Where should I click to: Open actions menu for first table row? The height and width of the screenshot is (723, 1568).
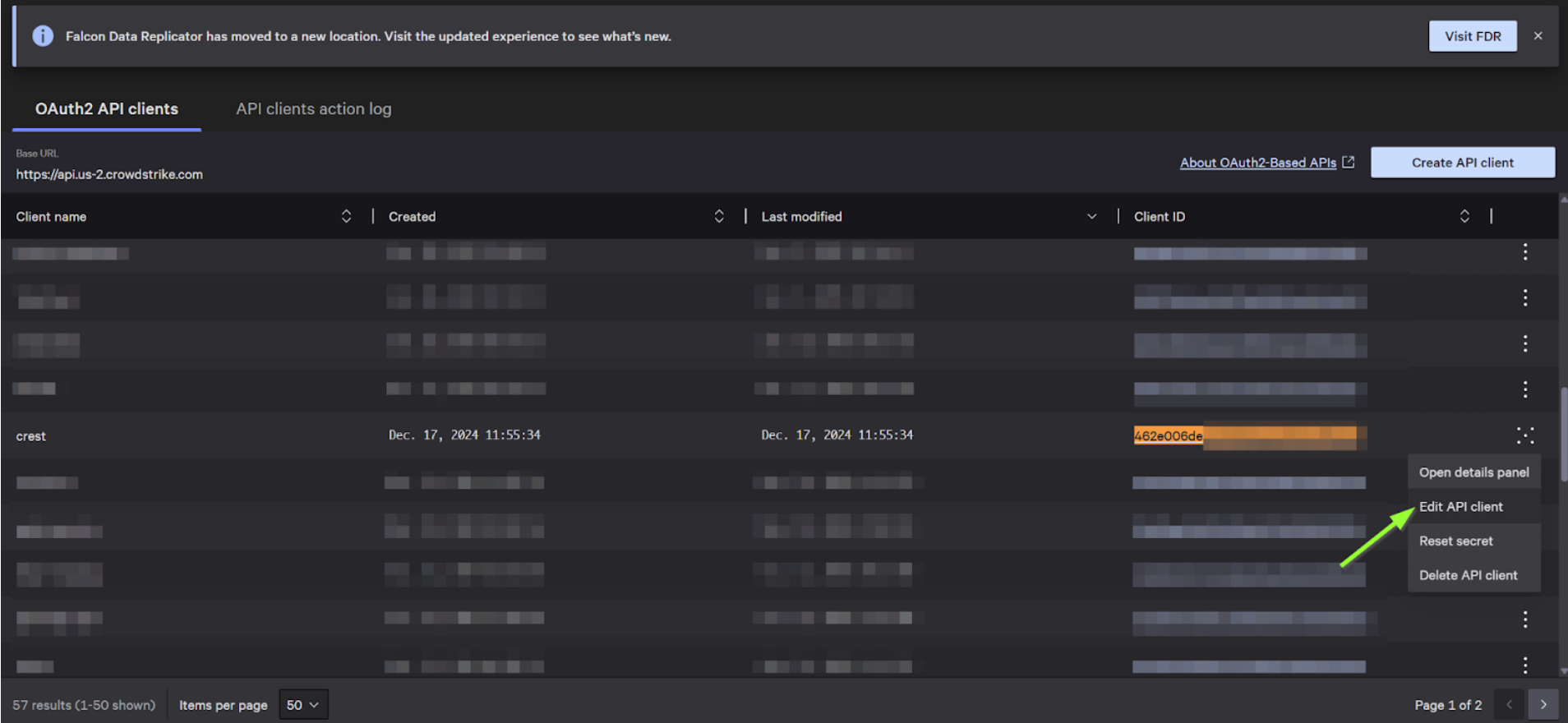pyautogui.click(x=1525, y=252)
